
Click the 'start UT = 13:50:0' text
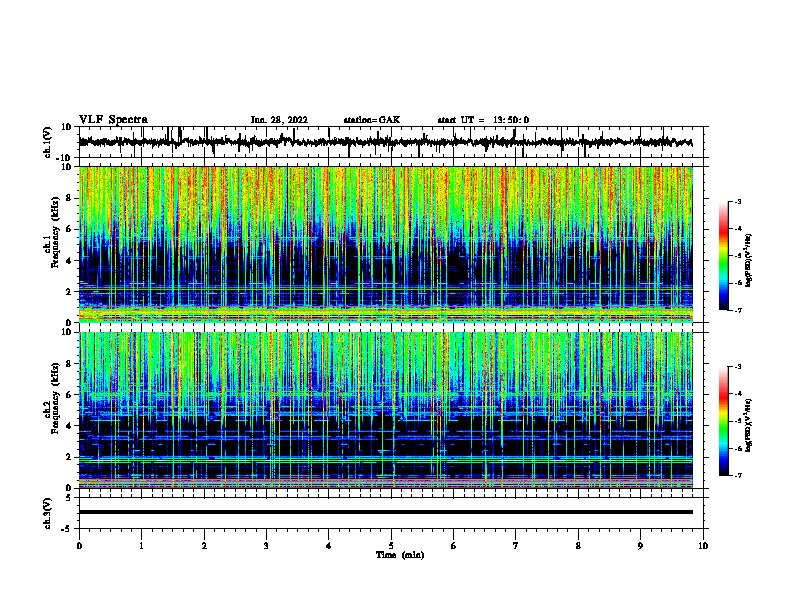pos(483,120)
